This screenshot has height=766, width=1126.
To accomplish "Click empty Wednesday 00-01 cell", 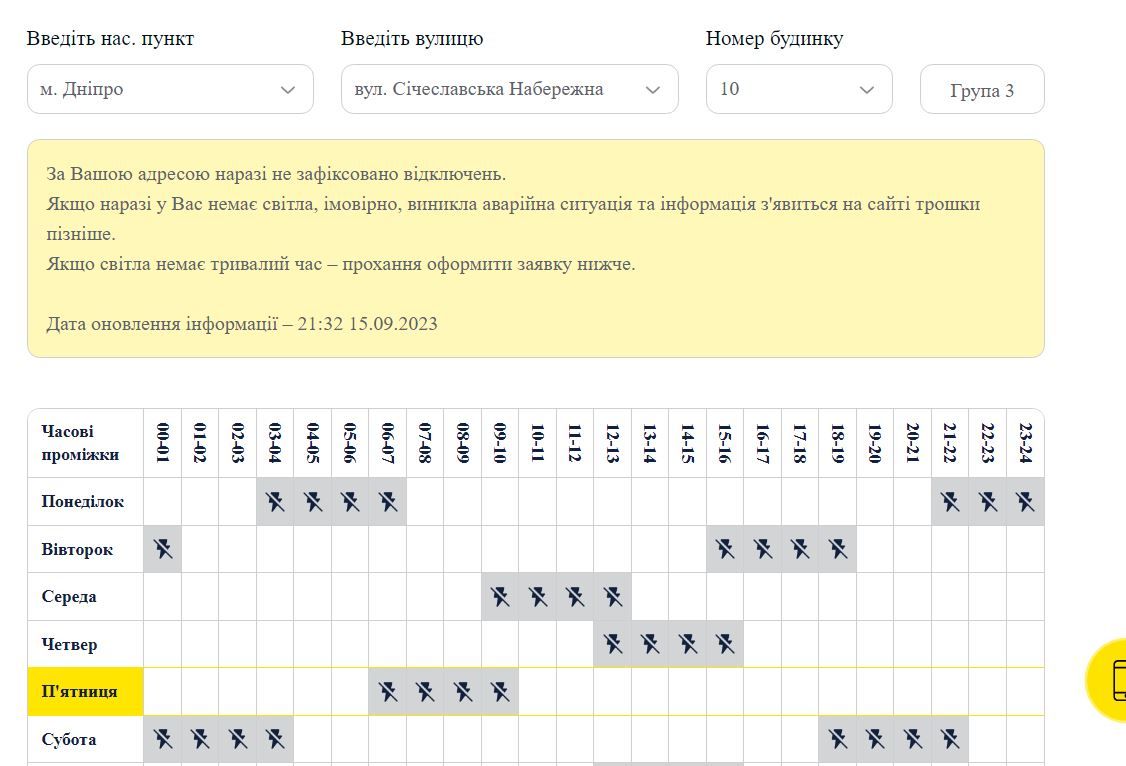I will [x=163, y=597].
